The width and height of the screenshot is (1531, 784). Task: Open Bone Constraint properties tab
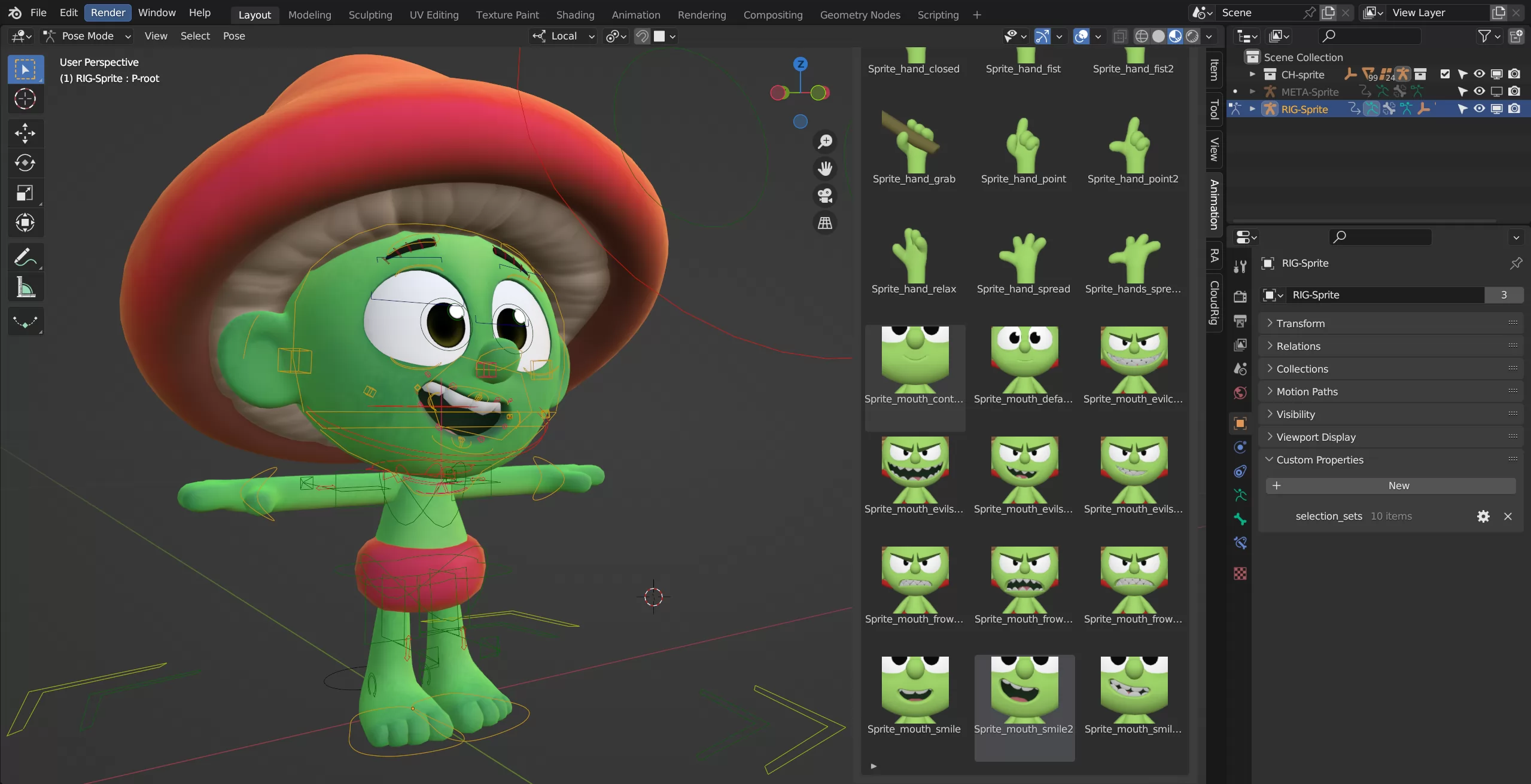point(1240,543)
